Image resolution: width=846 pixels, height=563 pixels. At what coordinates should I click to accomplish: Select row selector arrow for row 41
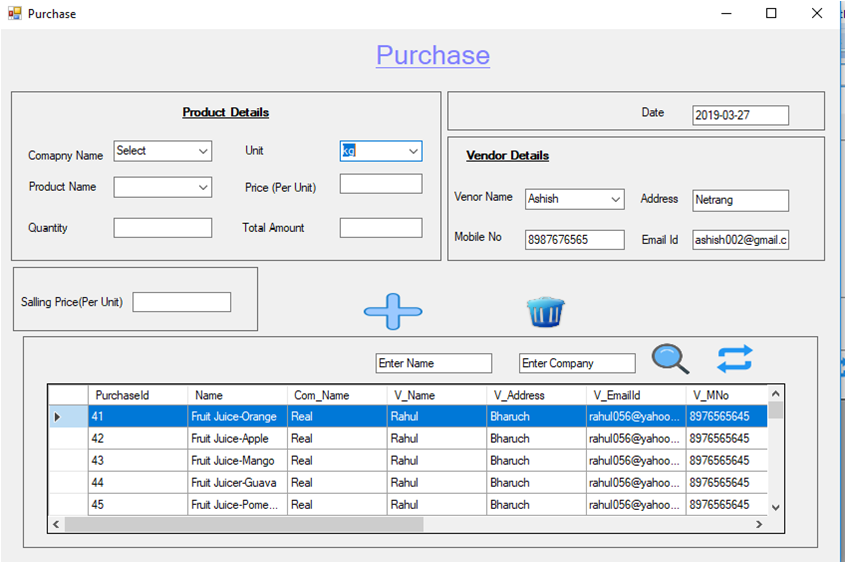click(x=69, y=417)
